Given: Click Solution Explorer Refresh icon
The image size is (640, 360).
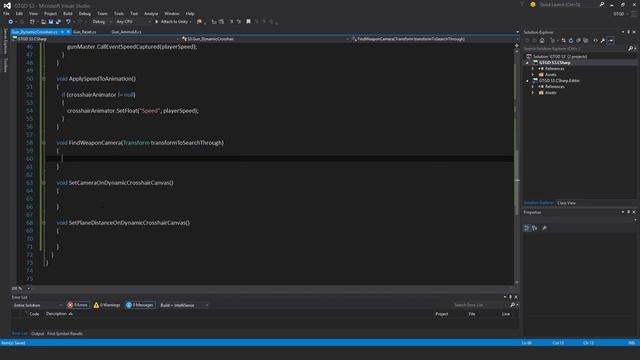Looking at the screenshot, I should pos(571,40).
